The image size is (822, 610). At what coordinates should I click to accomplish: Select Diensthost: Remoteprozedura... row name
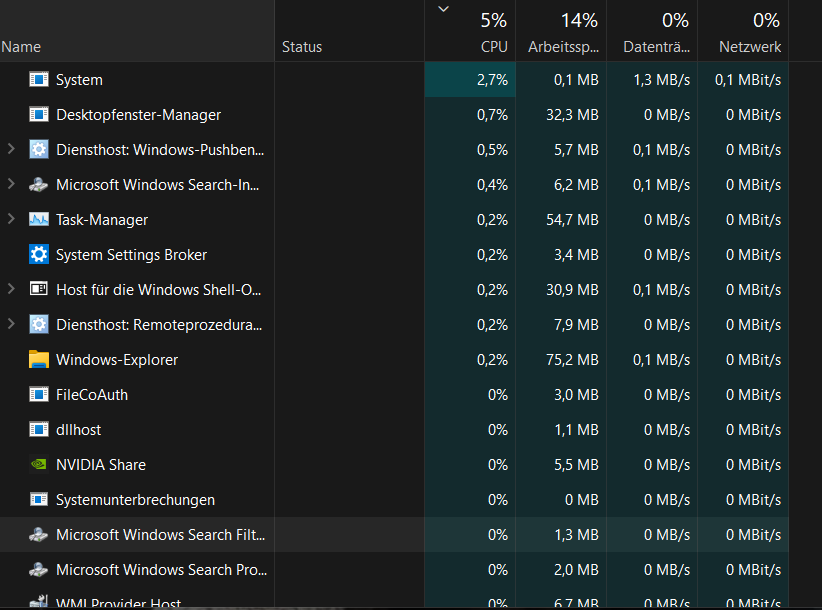point(159,324)
